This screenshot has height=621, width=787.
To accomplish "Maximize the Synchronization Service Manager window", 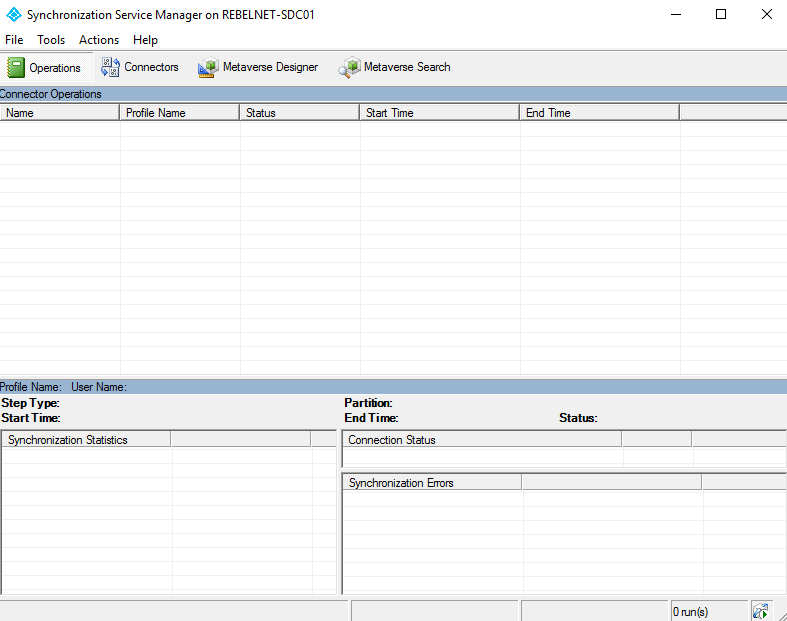I will tap(721, 14).
